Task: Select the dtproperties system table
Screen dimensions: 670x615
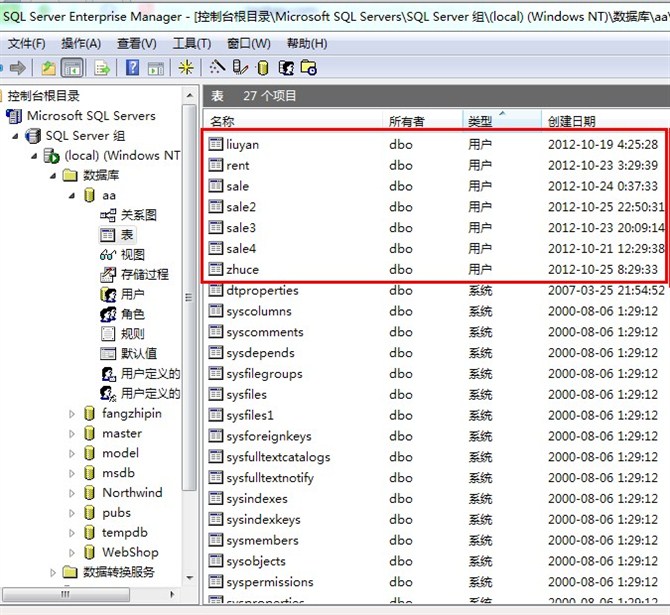Action: click(436, 290)
